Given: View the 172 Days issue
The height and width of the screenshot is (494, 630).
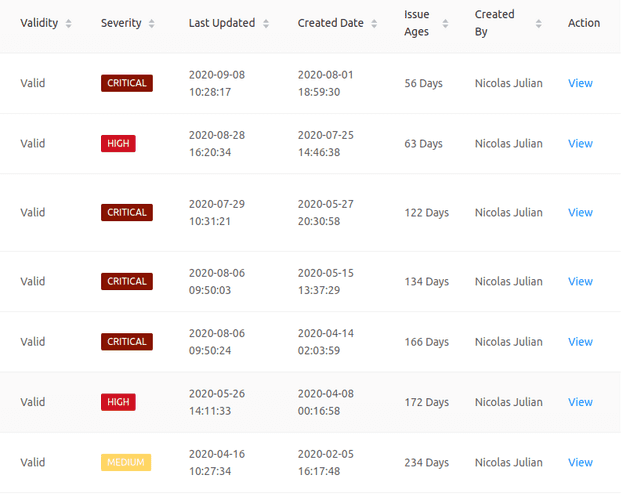Looking at the screenshot, I should click(580, 402).
